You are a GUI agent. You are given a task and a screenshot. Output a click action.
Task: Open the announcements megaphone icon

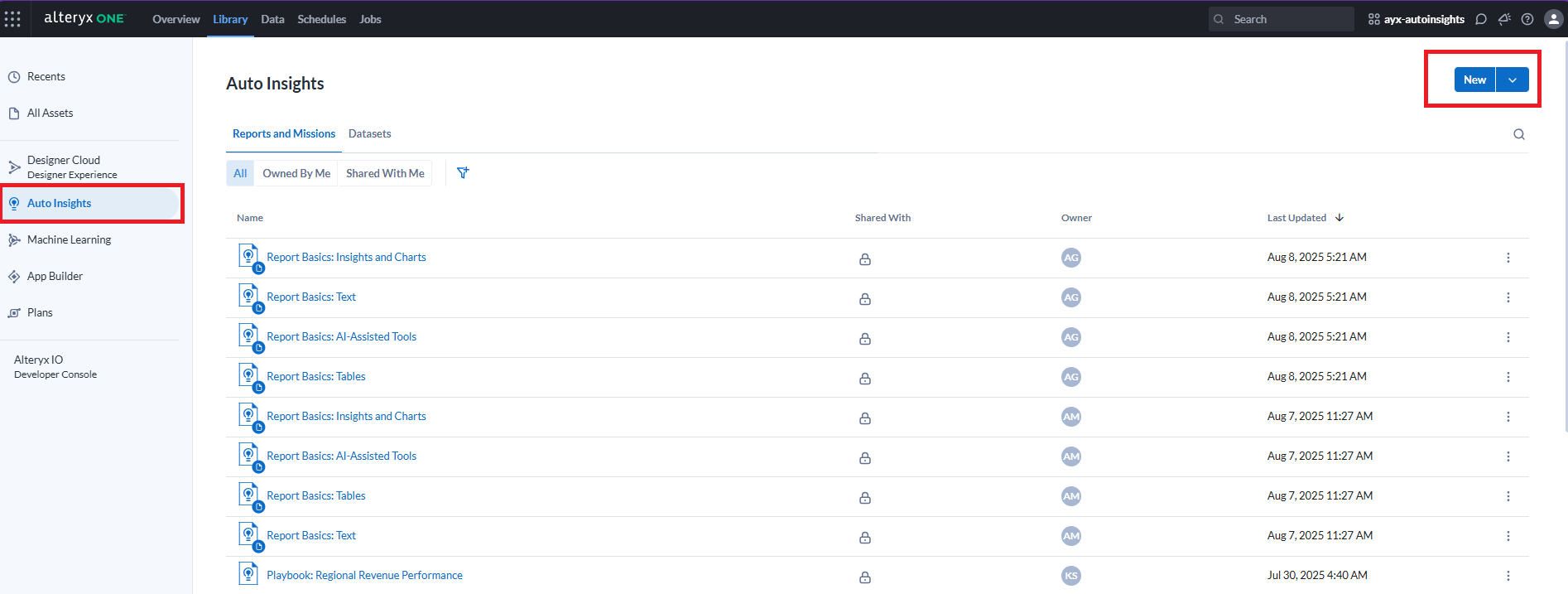[1504, 19]
